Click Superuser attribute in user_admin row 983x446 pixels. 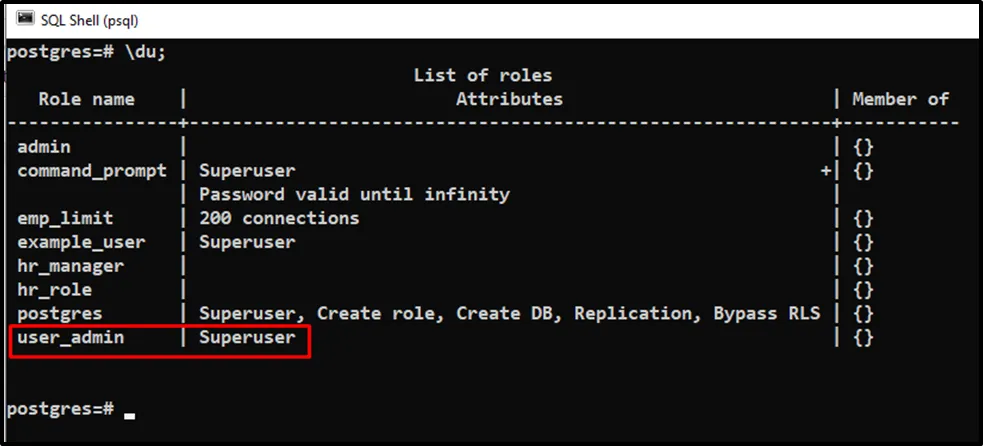coord(247,338)
